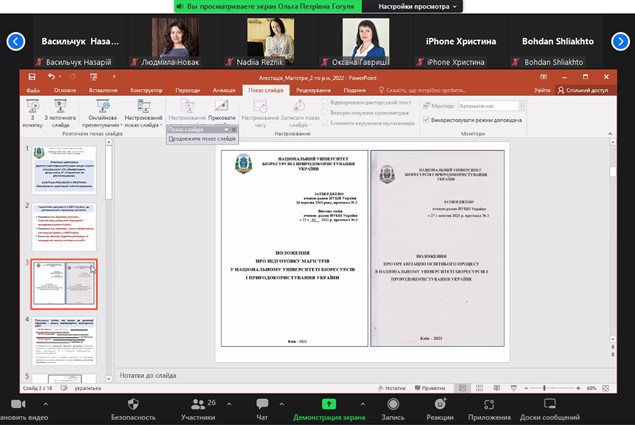Click the green Share Screen icon
This screenshot has width=635, height=425.
(327, 403)
